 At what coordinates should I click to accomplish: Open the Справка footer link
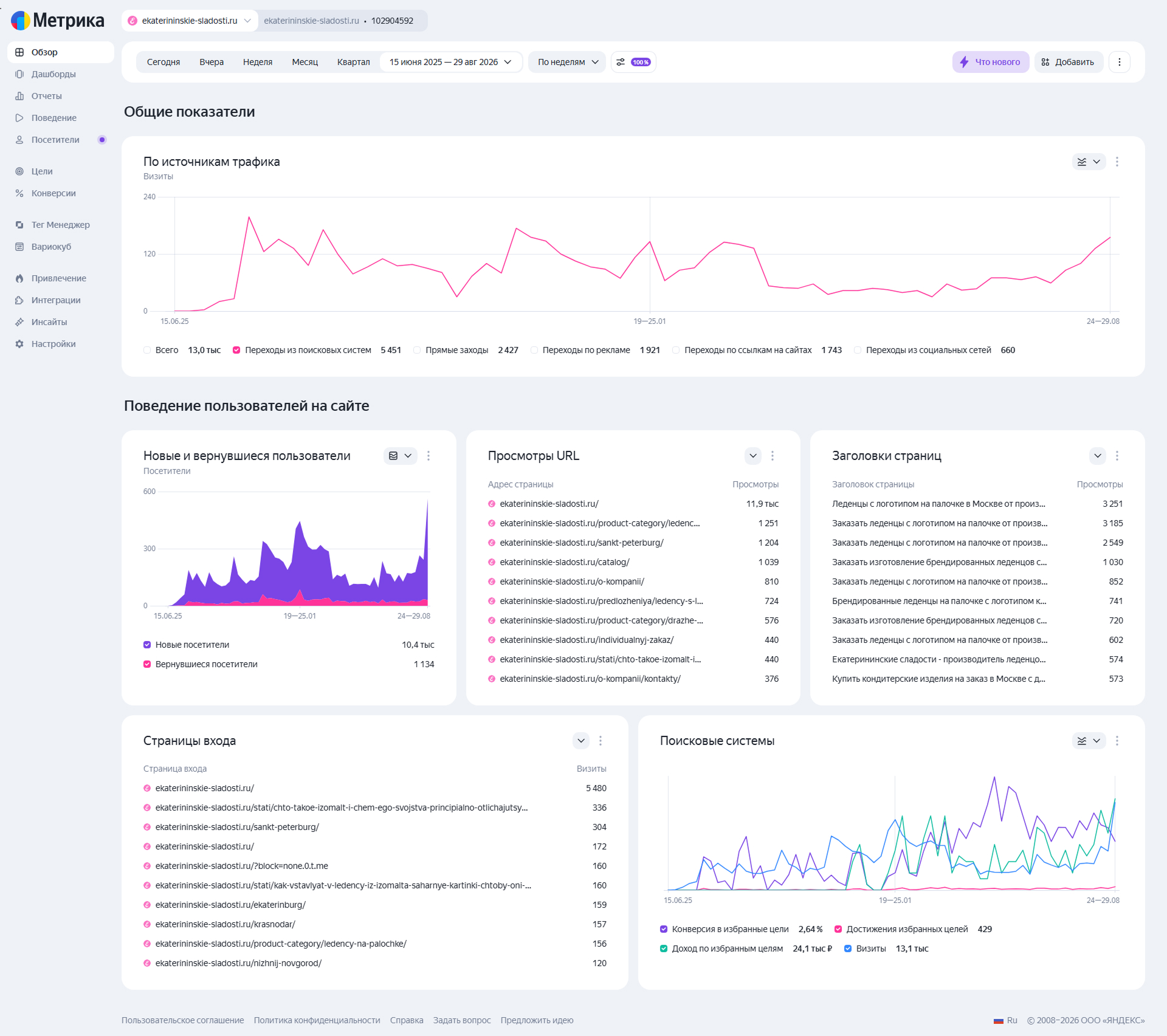pos(407,1021)
